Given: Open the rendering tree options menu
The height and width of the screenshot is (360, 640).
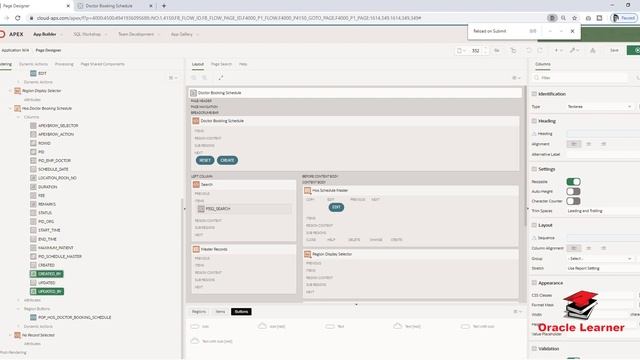Looking at the screenshot, I should click(x=173, y=78).
